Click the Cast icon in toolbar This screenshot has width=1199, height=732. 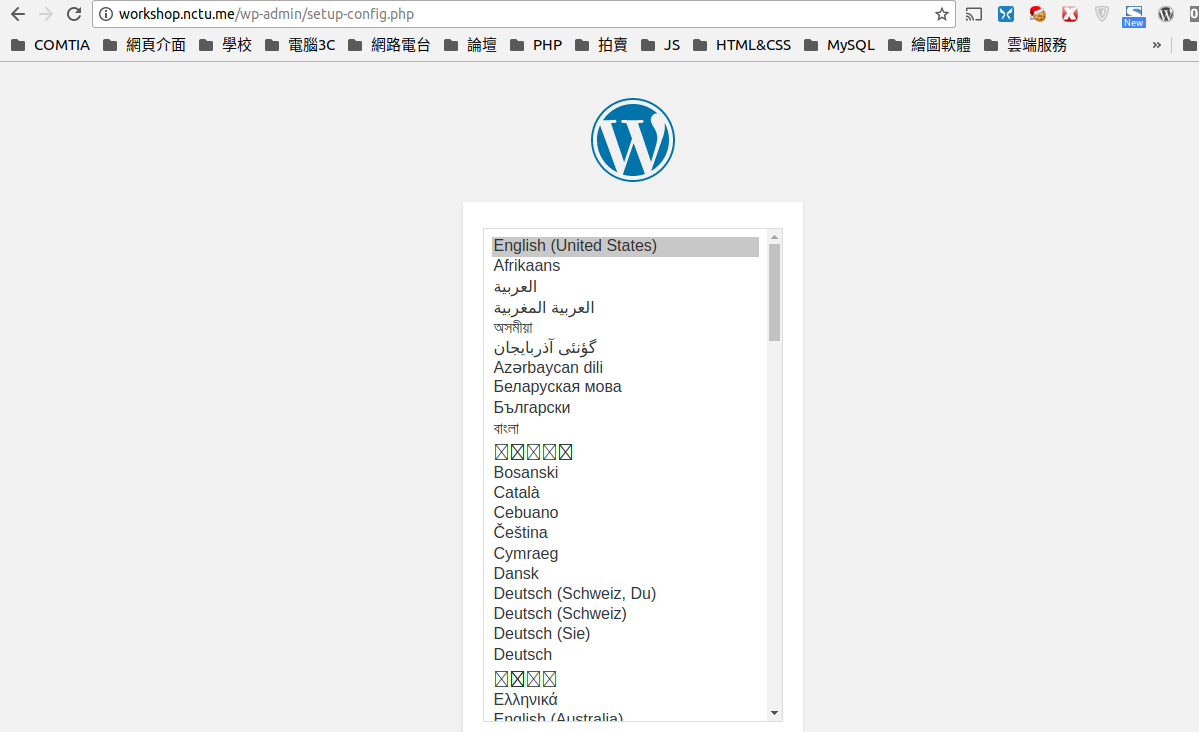point(973,14)
